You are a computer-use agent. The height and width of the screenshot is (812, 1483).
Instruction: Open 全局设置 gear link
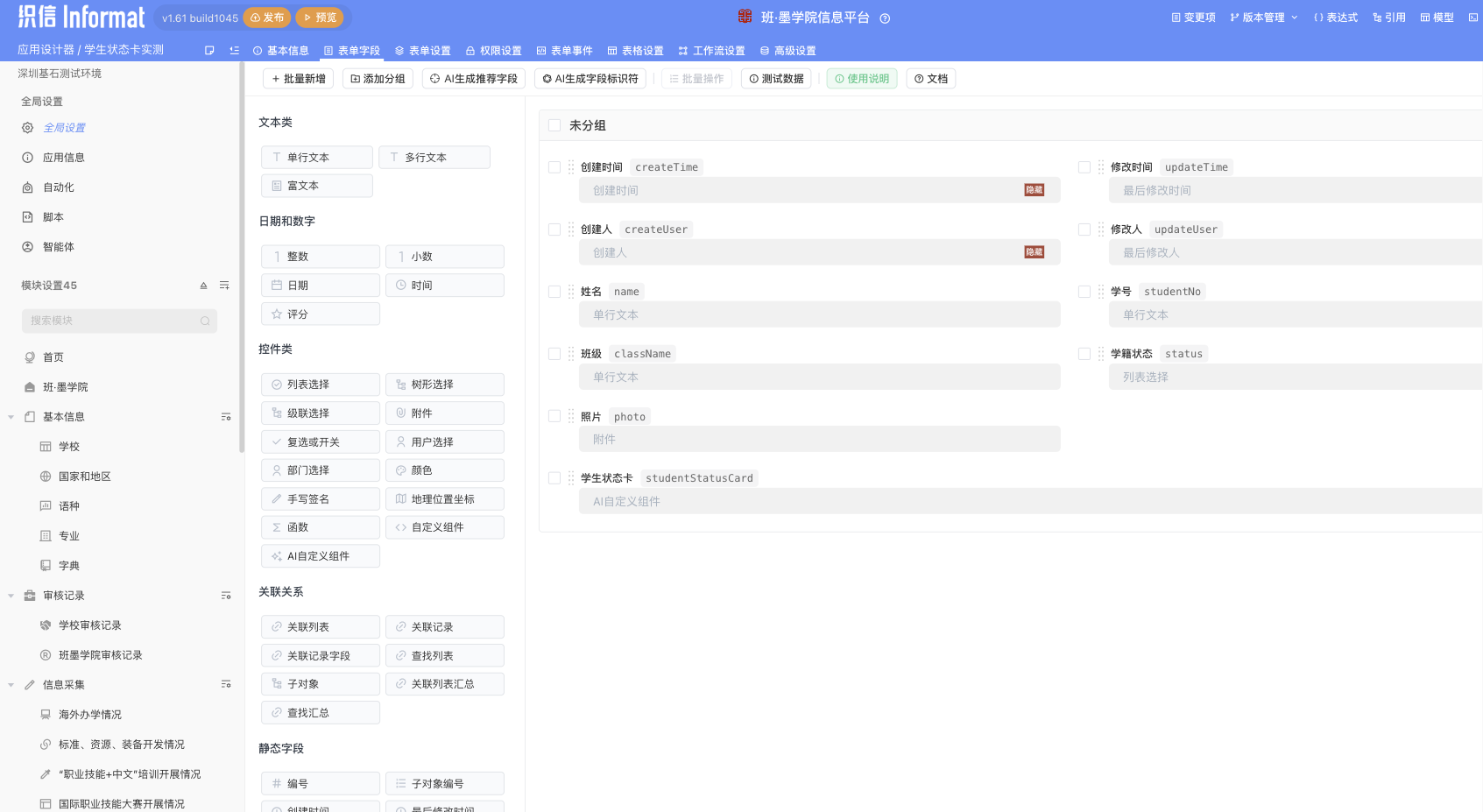click(x=53, y=128)
